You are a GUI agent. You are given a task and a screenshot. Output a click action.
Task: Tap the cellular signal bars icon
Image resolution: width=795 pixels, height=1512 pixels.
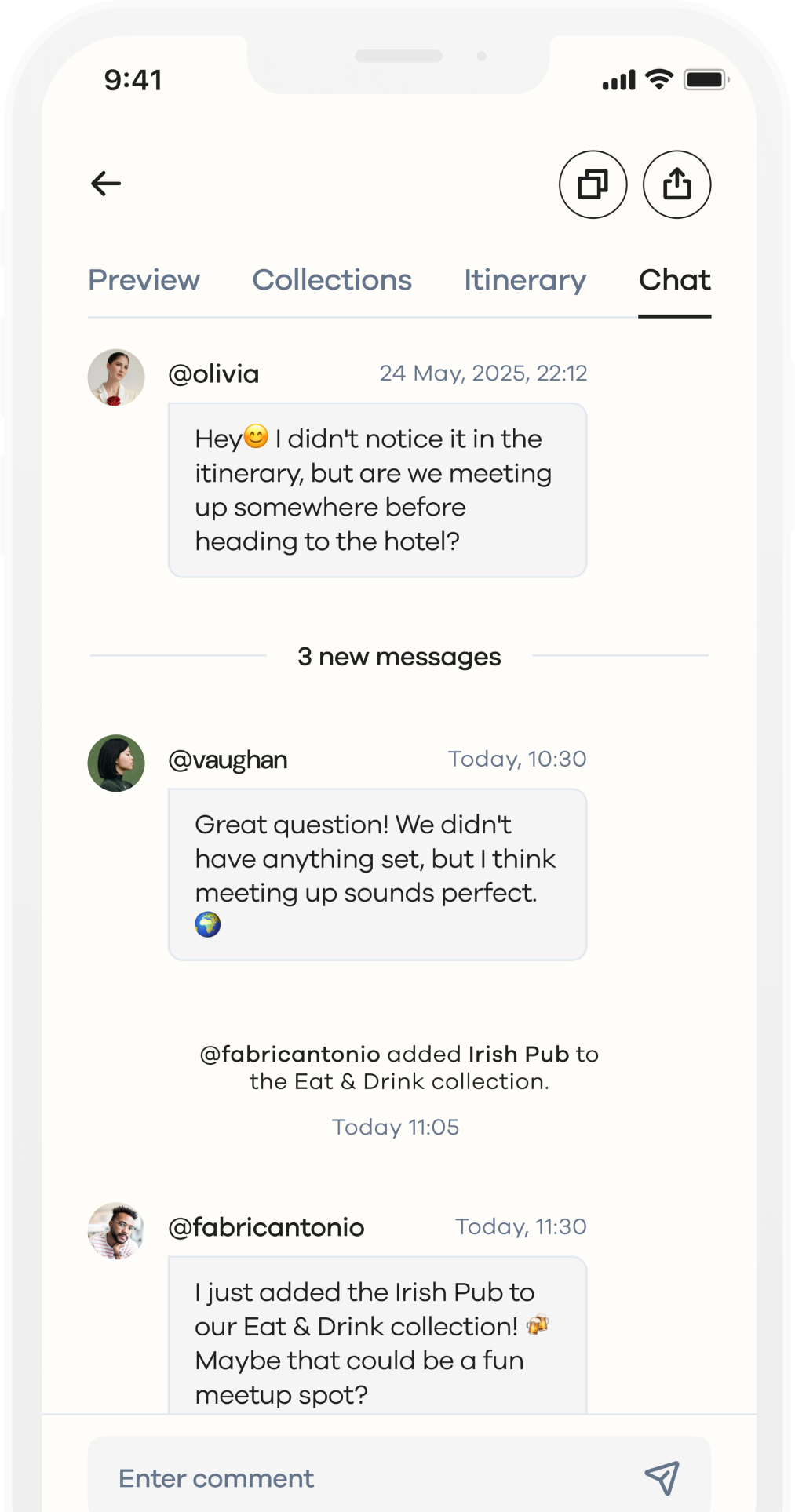[618, 80]
